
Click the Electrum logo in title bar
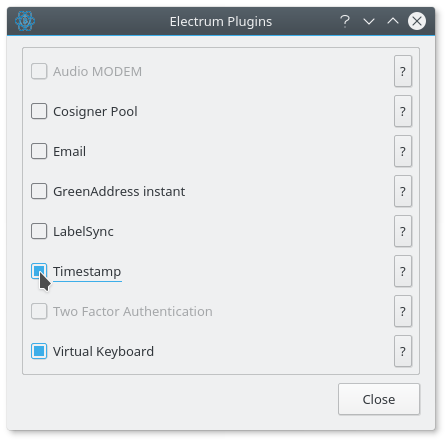click(25, 21)
